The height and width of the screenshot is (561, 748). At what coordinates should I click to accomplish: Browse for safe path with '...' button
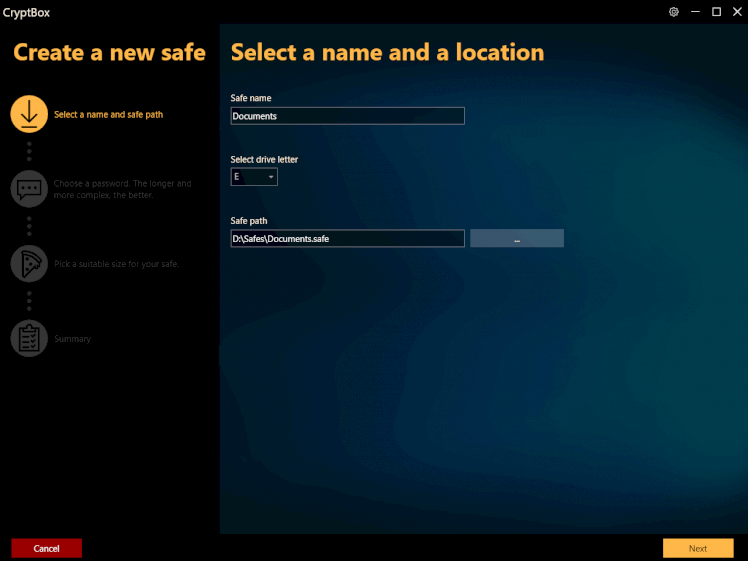[x=517, y=239]
